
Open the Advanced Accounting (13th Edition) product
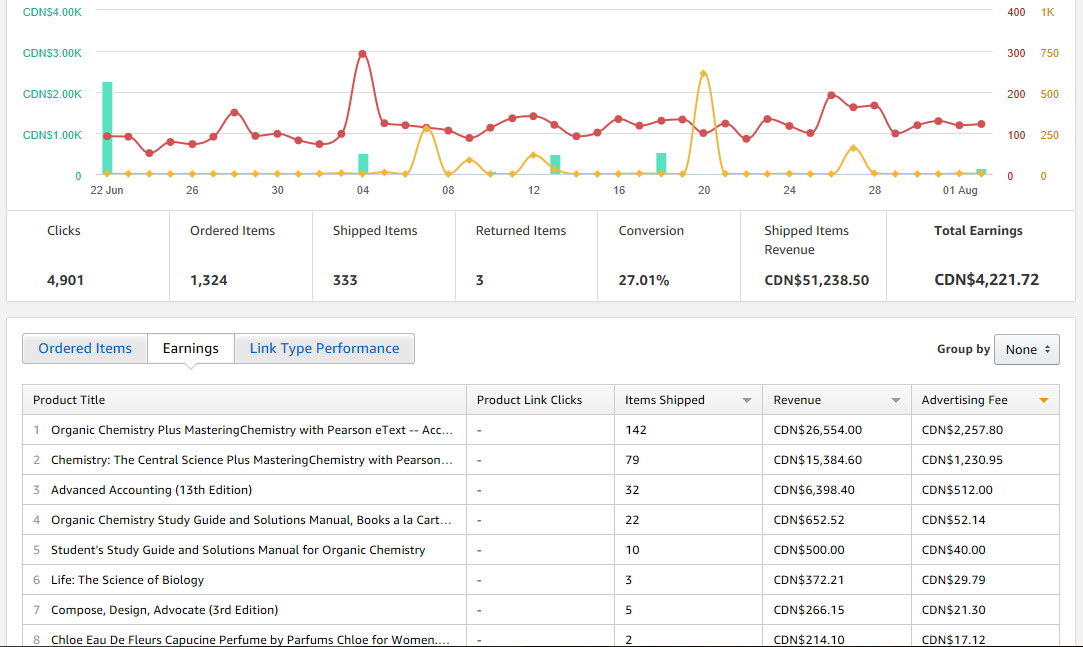coord(151,490)
